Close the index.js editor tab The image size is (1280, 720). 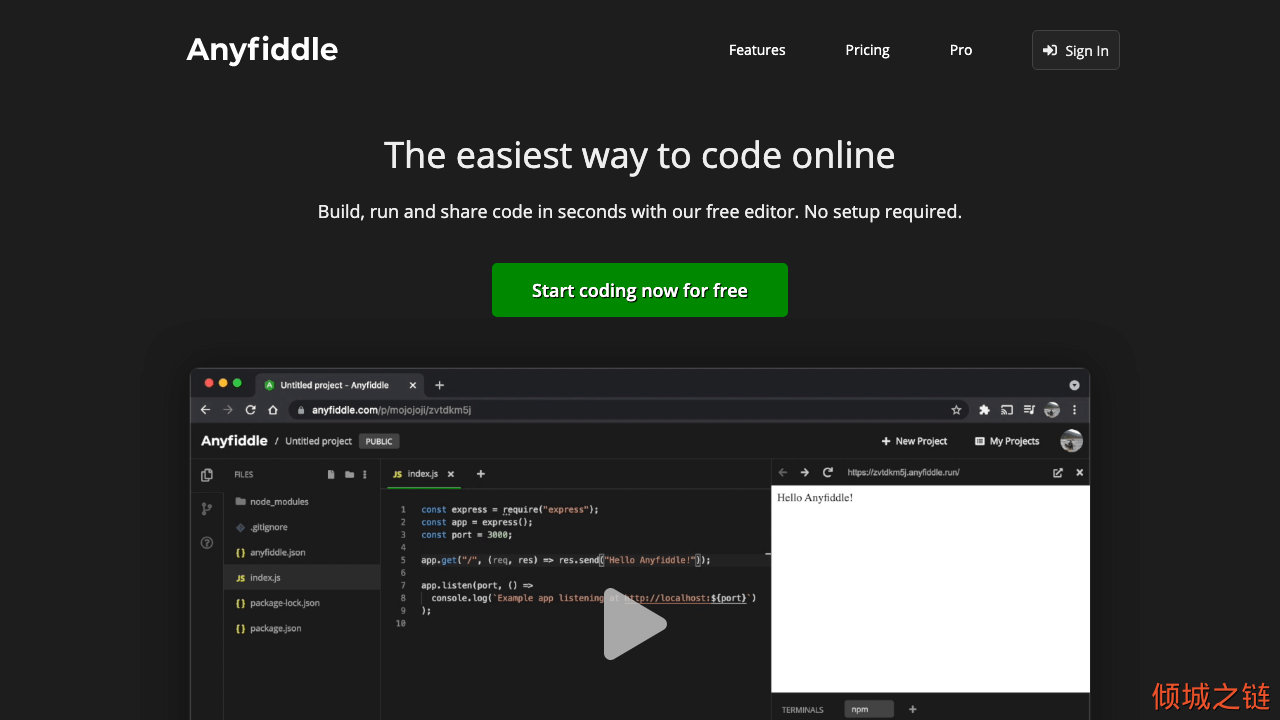click(451, 474)
